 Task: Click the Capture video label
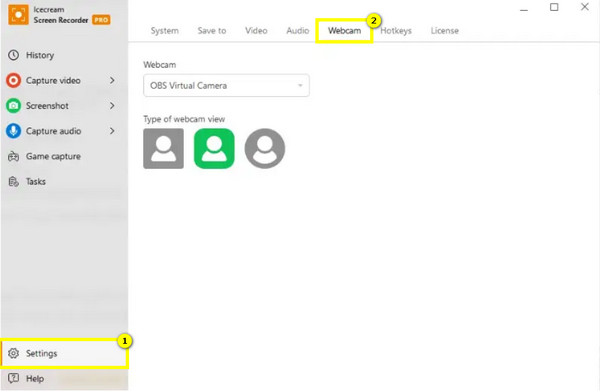coord(53,80)
